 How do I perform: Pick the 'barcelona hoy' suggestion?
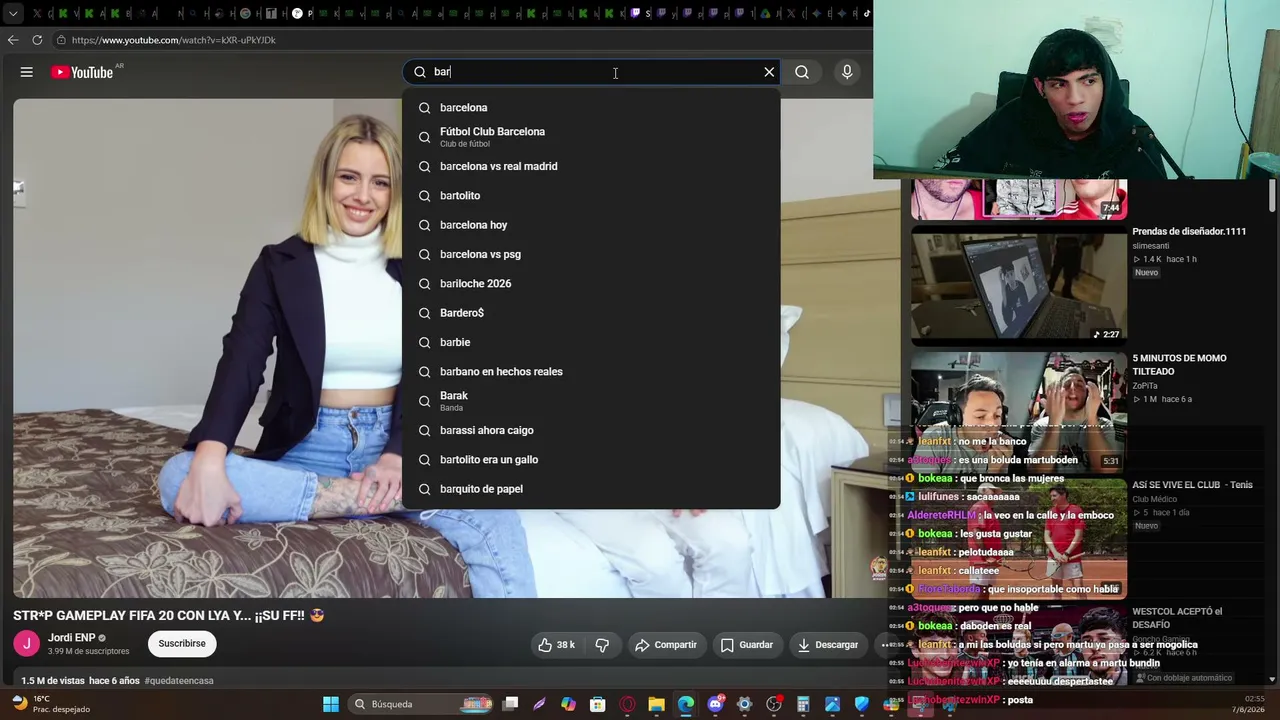coord(591,225)
